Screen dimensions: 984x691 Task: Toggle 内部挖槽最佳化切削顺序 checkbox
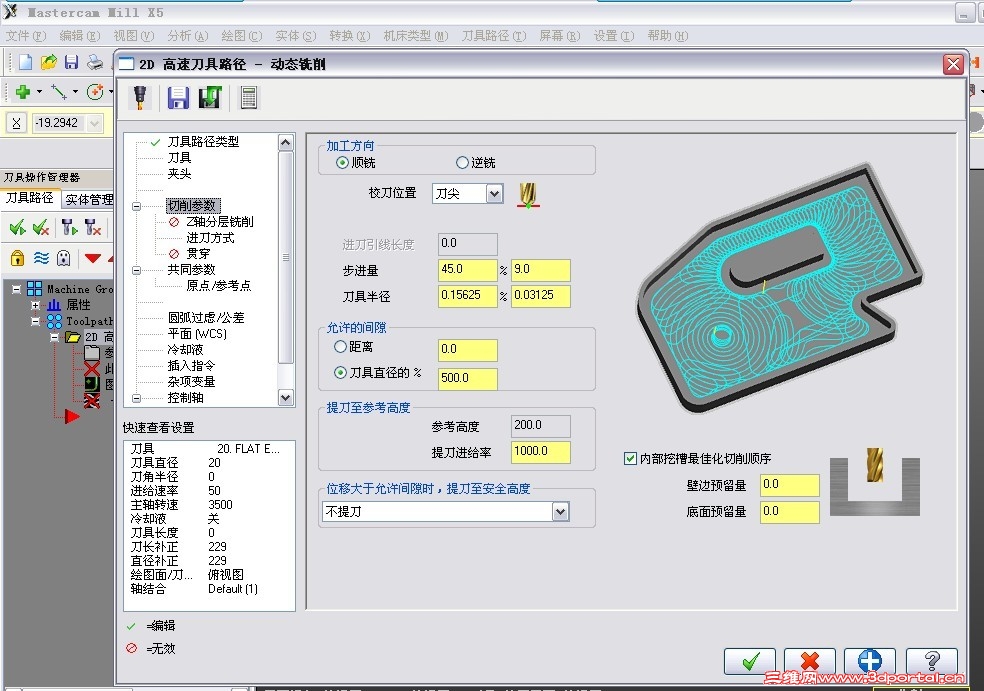pyautogui.click(x=630, y=459)
